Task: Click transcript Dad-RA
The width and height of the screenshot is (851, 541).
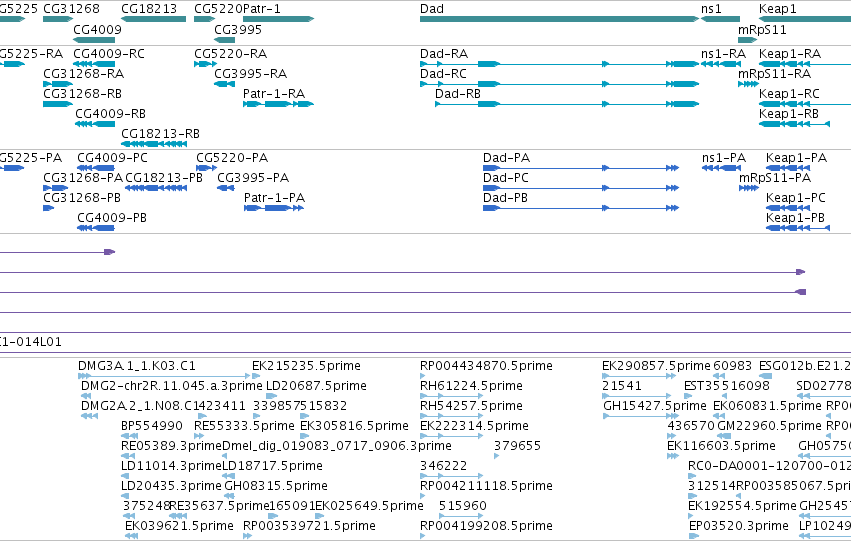Action: 560,64
